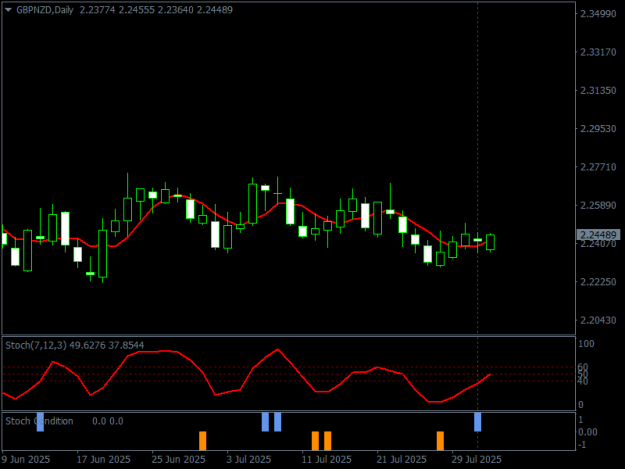Click the -1 label on Stoch Condition scale

click(x=582, y=445)
